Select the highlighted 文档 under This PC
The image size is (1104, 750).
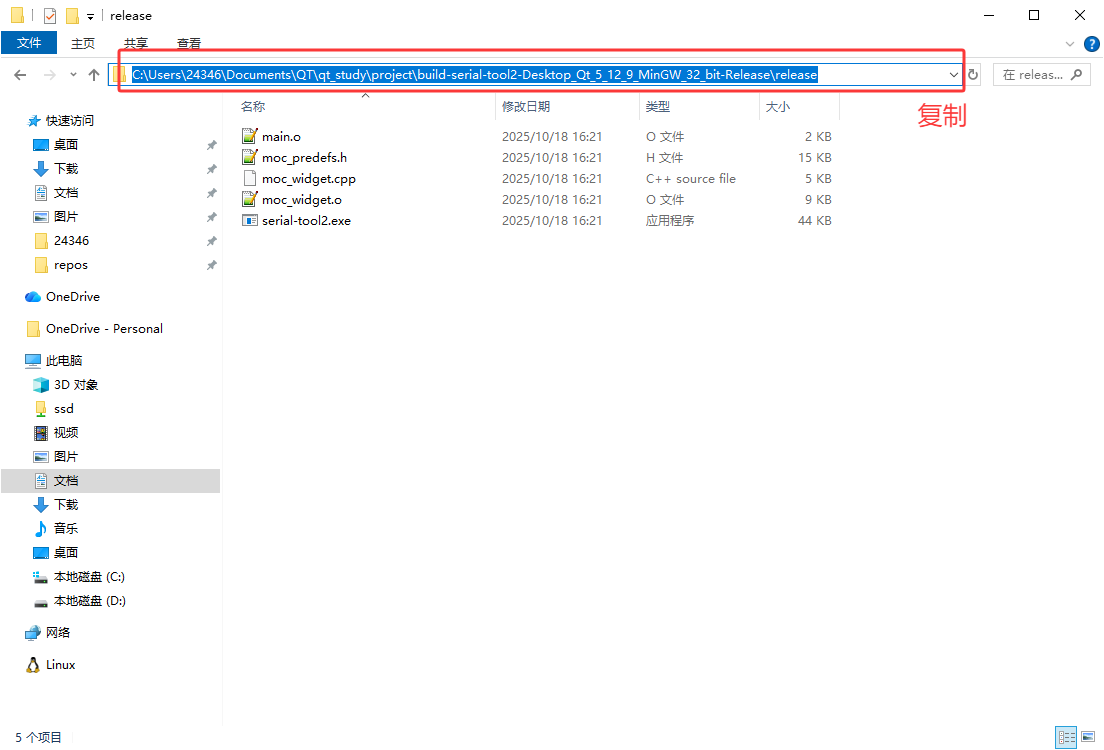(x=111, y=480)
